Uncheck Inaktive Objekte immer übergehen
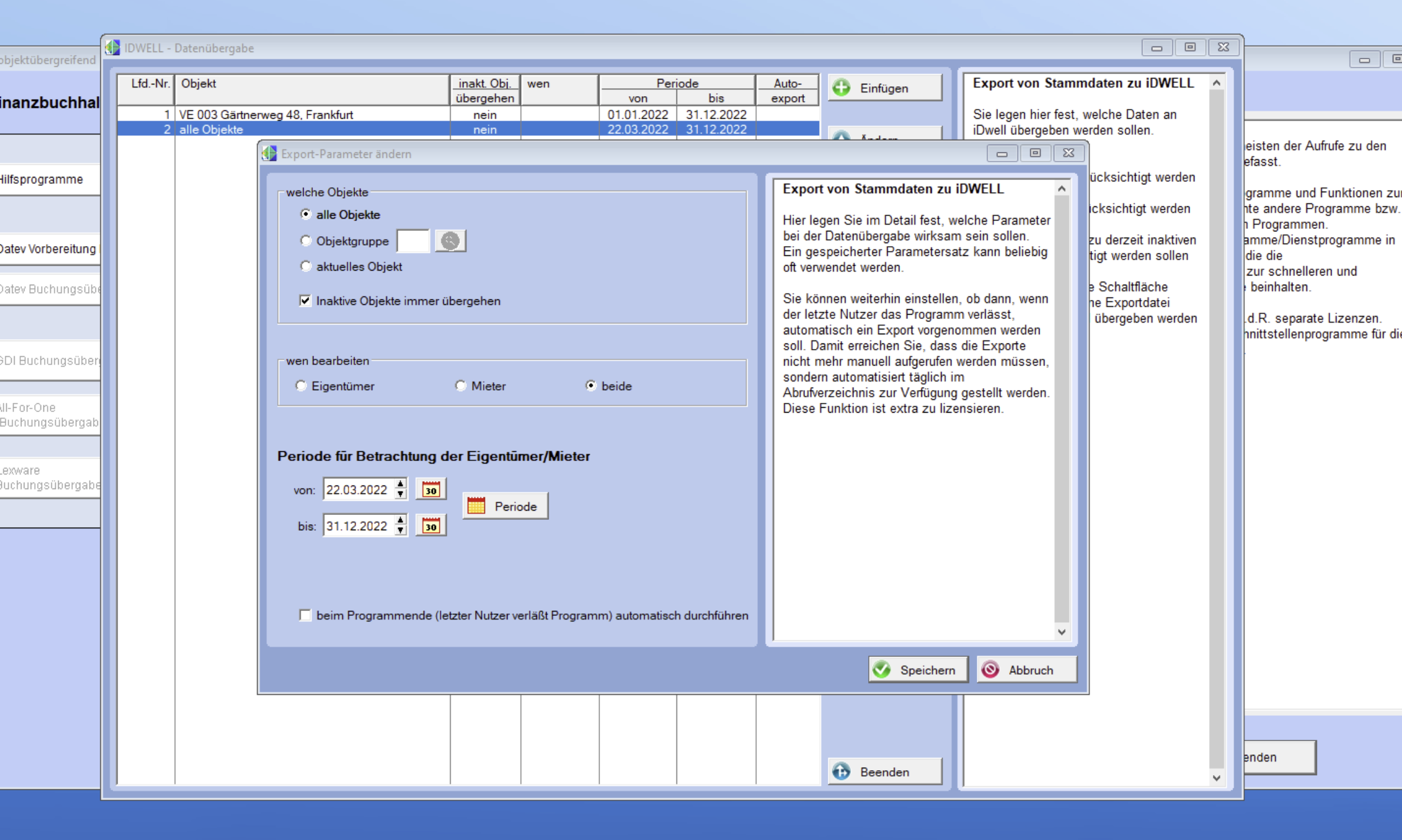 click(305, 301)
